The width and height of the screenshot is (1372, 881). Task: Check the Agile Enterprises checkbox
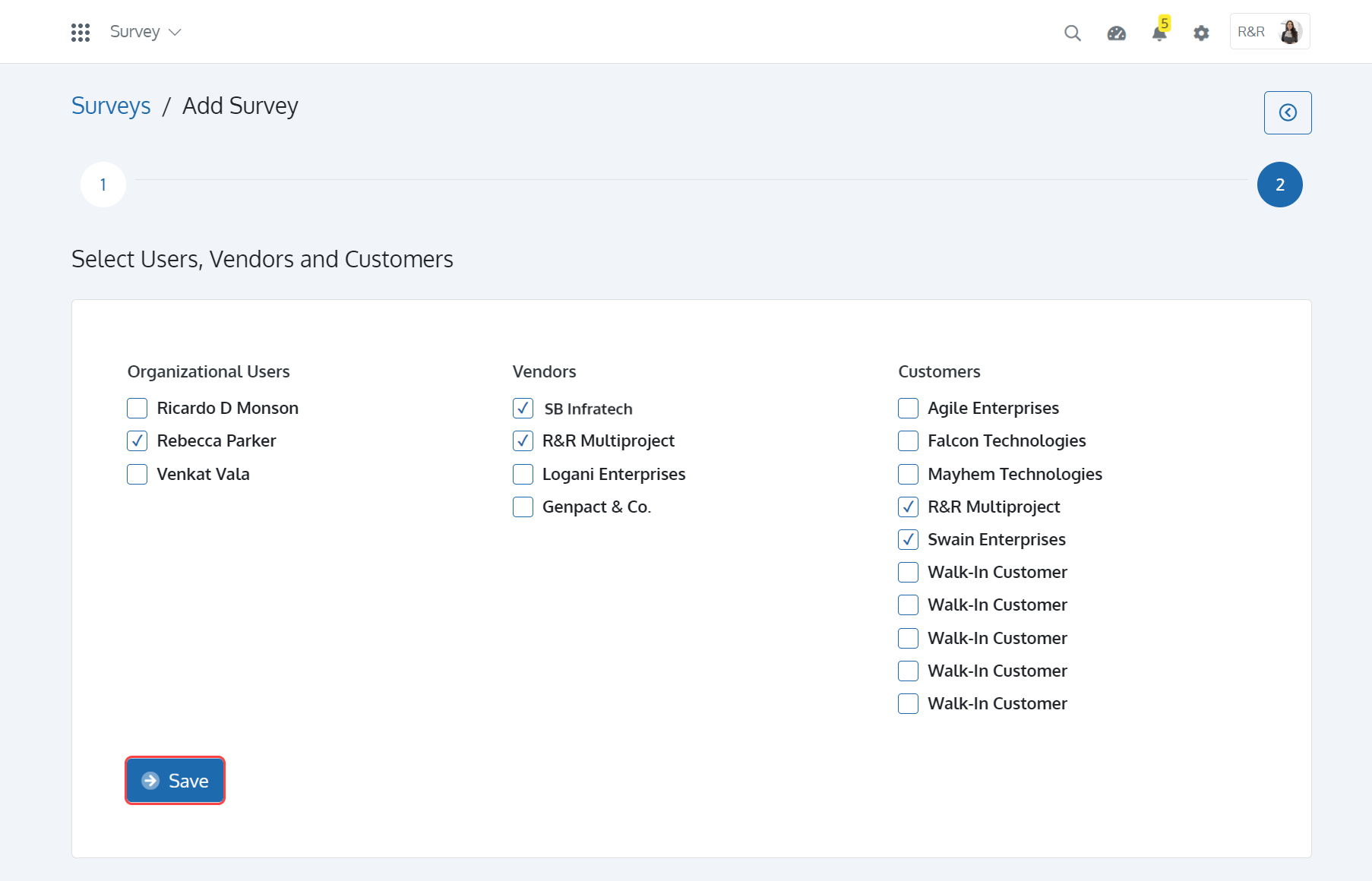pyautogui.click(x=908, y=408)
